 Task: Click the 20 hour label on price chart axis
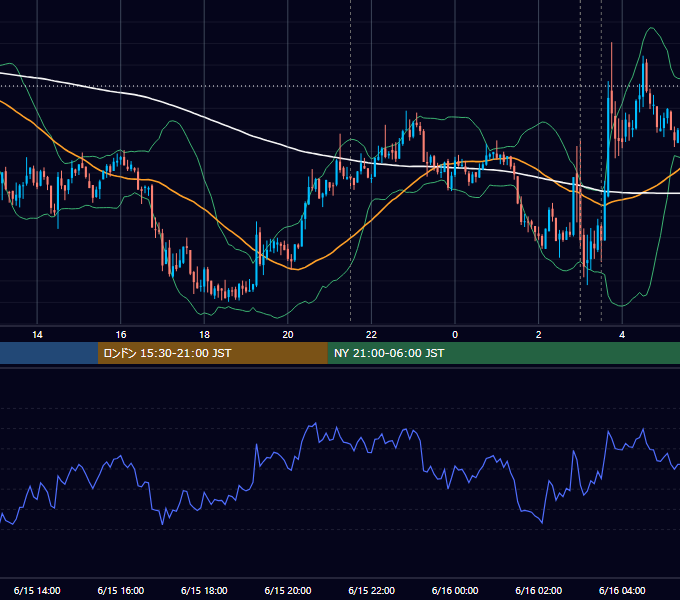(288, 335)
